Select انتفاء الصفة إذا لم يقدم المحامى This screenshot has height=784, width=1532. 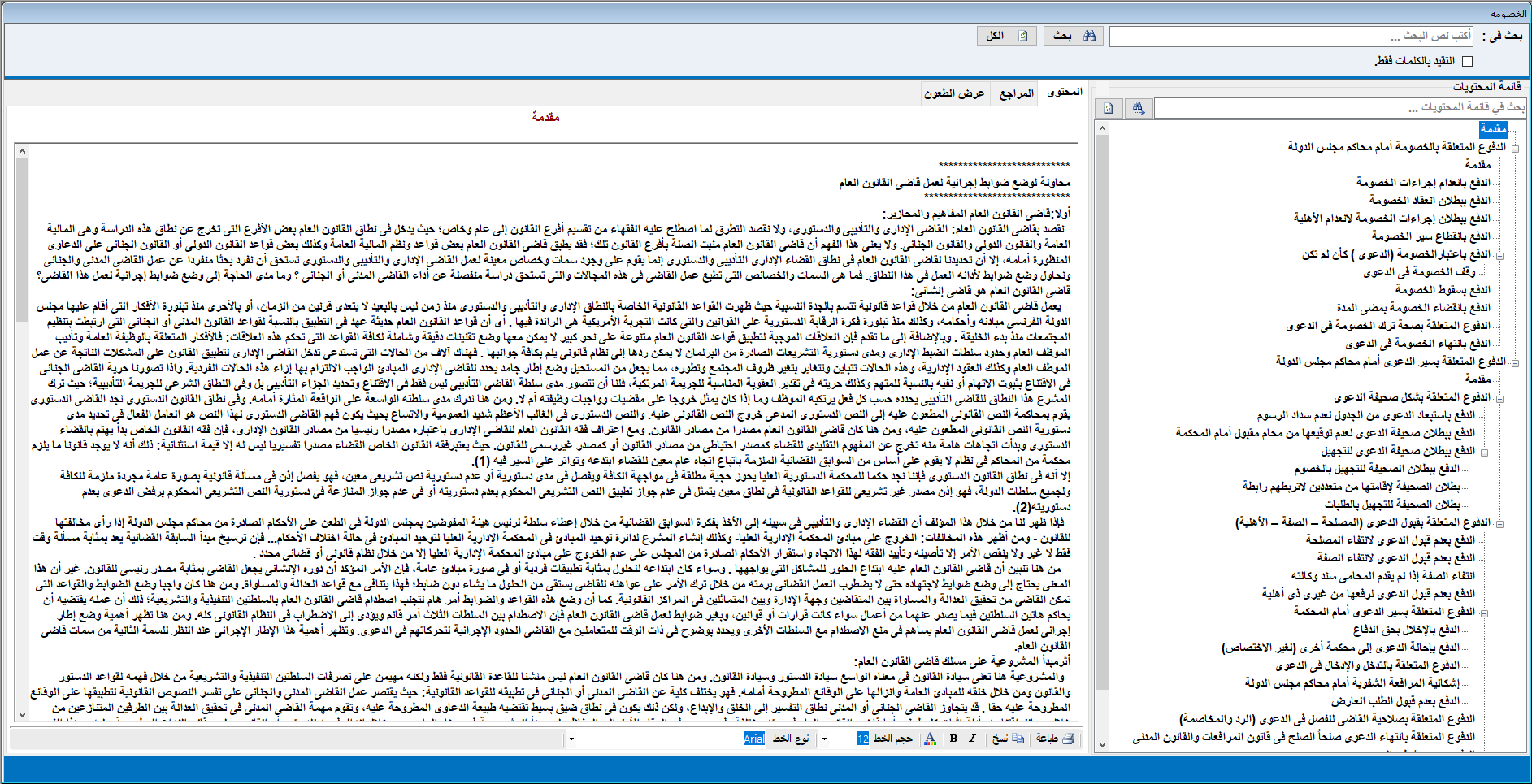(1382, 575)
